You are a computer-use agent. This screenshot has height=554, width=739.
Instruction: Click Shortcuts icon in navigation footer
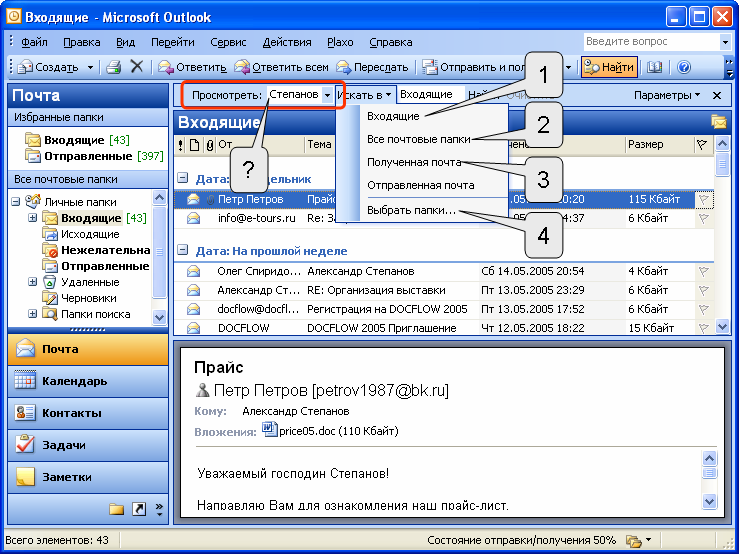(x=139, y=509)
